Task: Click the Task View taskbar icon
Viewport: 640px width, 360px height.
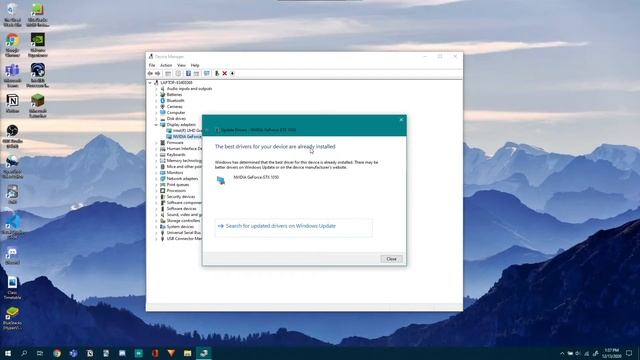Action: pyautogui.click(x=40, y=353)
